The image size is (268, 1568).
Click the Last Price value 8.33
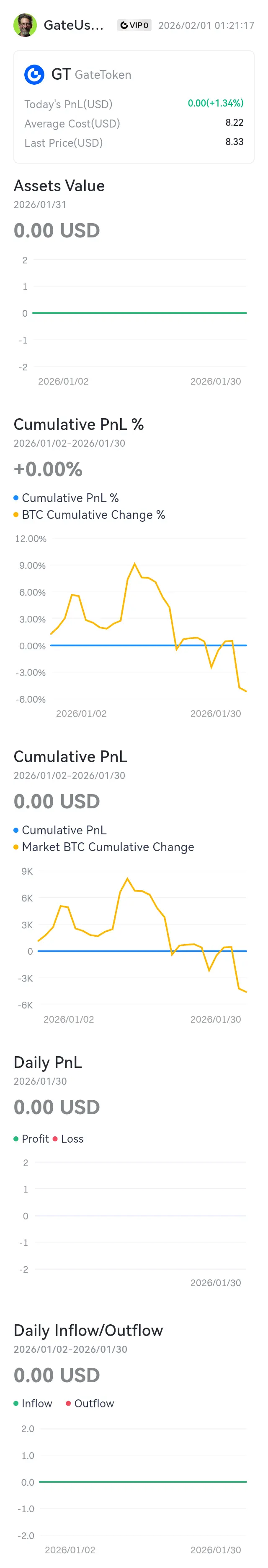tap(234, 142)
